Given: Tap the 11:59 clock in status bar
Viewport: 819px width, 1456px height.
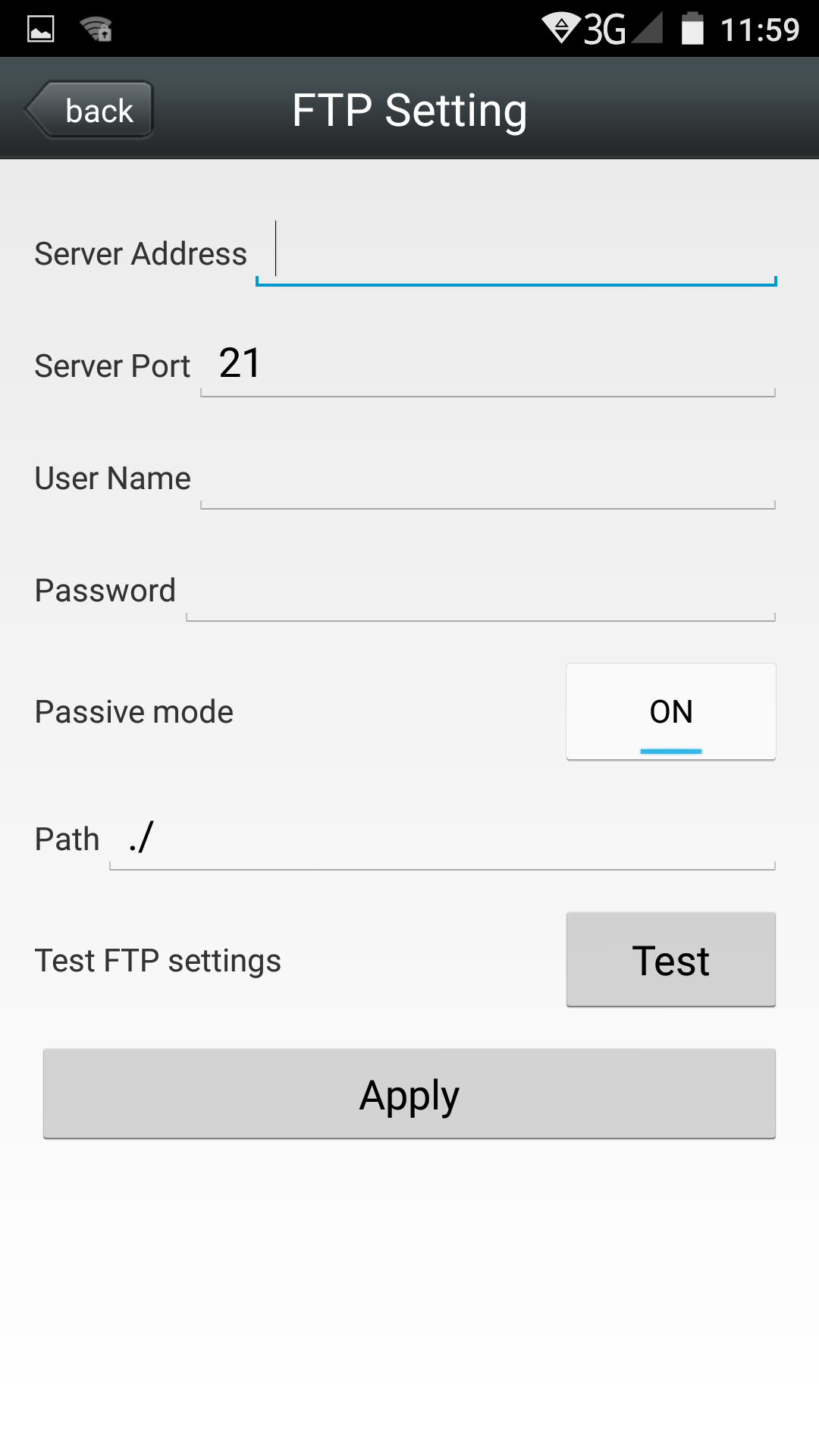Looking at the screenshot, I should click(x=760, y=30).
